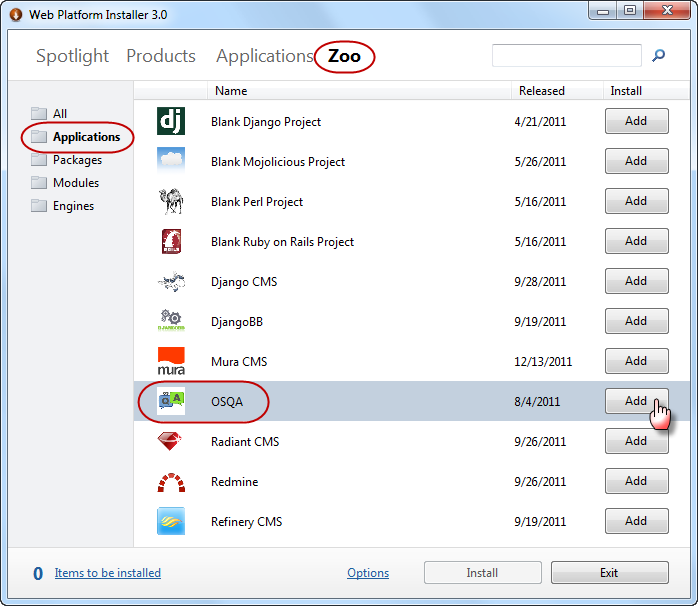This screenshot has height=606, width=698.
Task: Add Radiant CMS
Action: click(637, 441)
